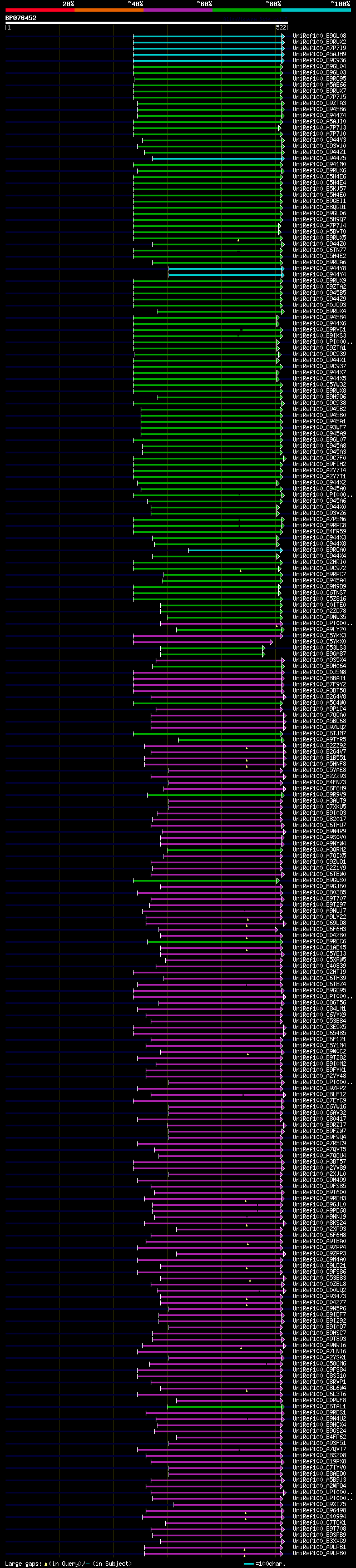Open hit UniRef100_A5AJH9
356x1568 pixels.
tap(319, 54)
